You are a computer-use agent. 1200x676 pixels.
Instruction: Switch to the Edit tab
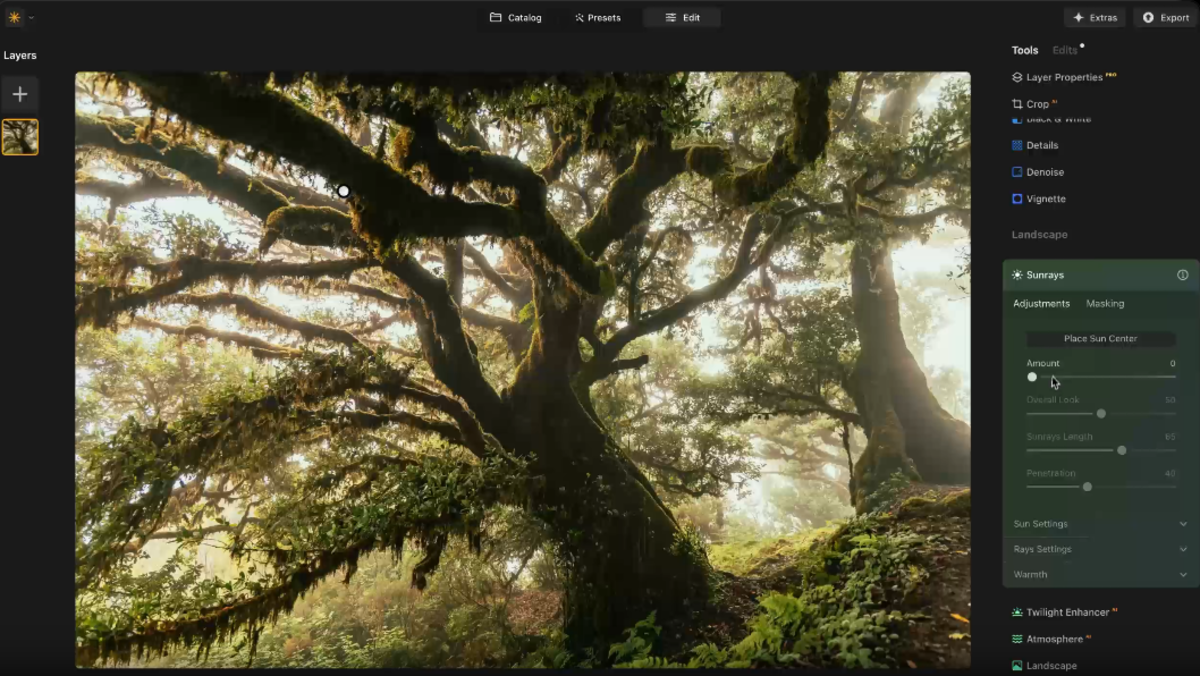[x=682, y=17]
